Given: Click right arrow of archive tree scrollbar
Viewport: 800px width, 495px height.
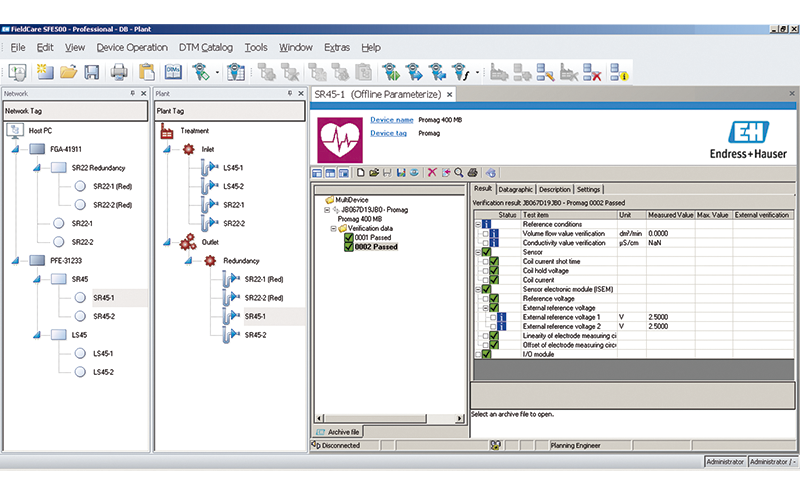Looking at the screenshot, I should coord(460,418).
